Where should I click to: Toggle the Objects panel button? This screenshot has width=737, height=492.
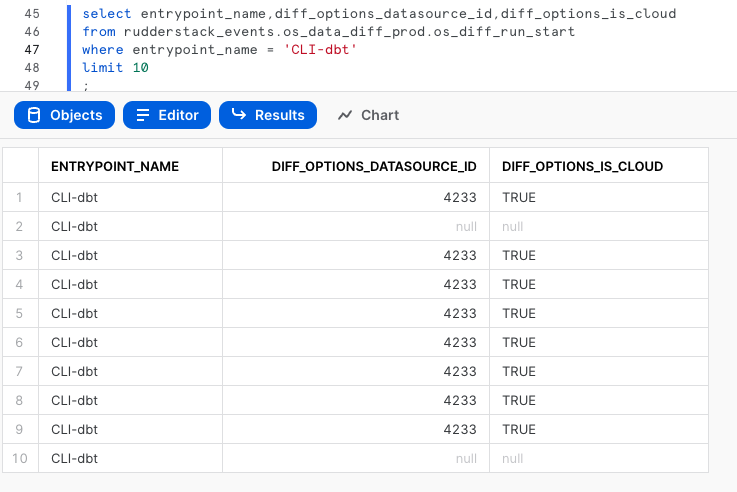click(64, 115)
